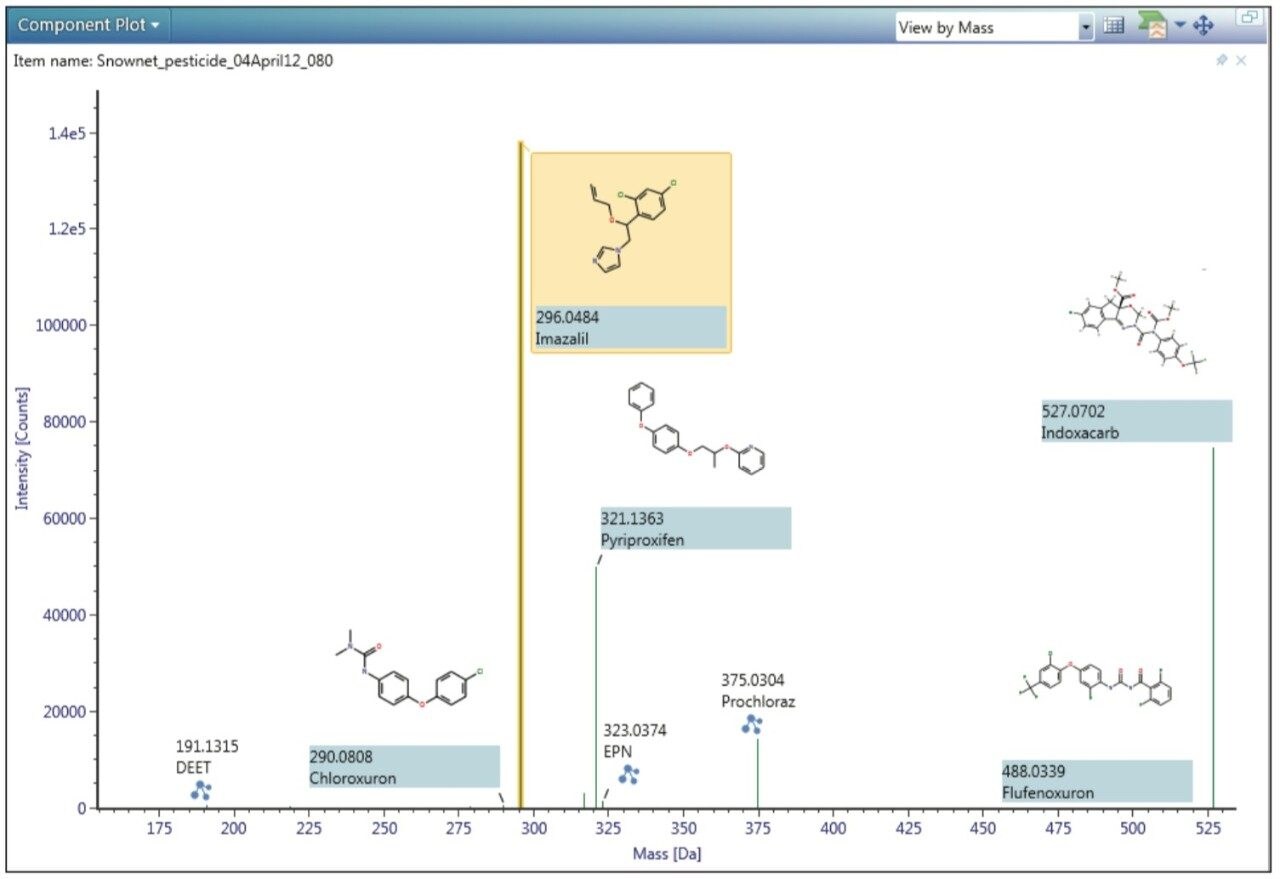Click the table grid view icon
The width and height of the screenshot is (1280, 879).
coord(1114,27)
